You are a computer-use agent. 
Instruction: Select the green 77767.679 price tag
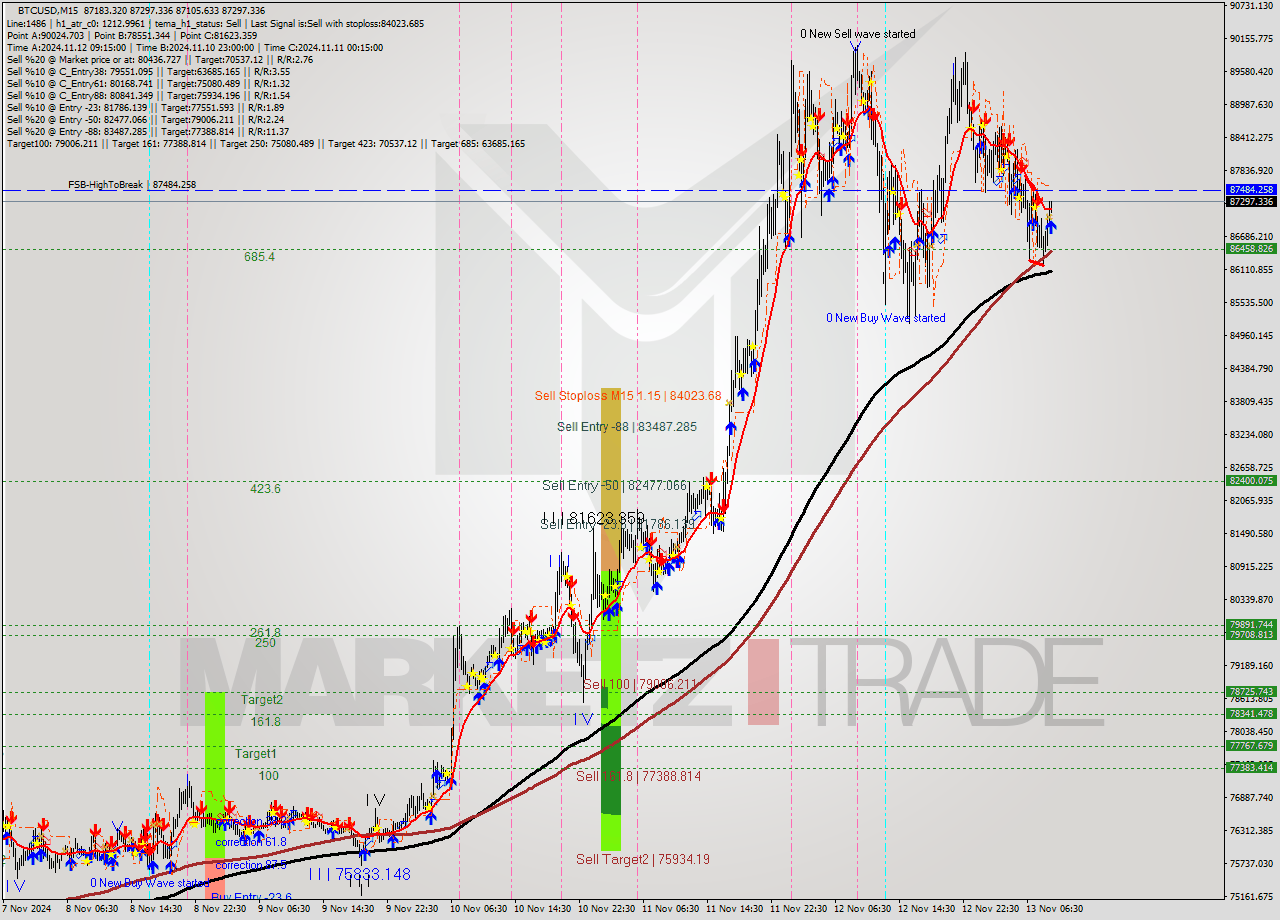(x=1251, y=746)
